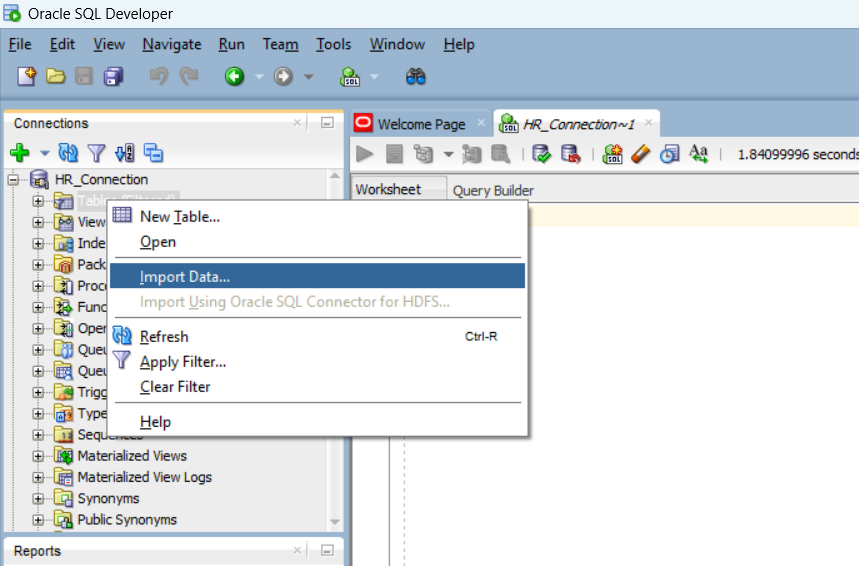Choose Import Data... from context menu

tap(317, 276)
